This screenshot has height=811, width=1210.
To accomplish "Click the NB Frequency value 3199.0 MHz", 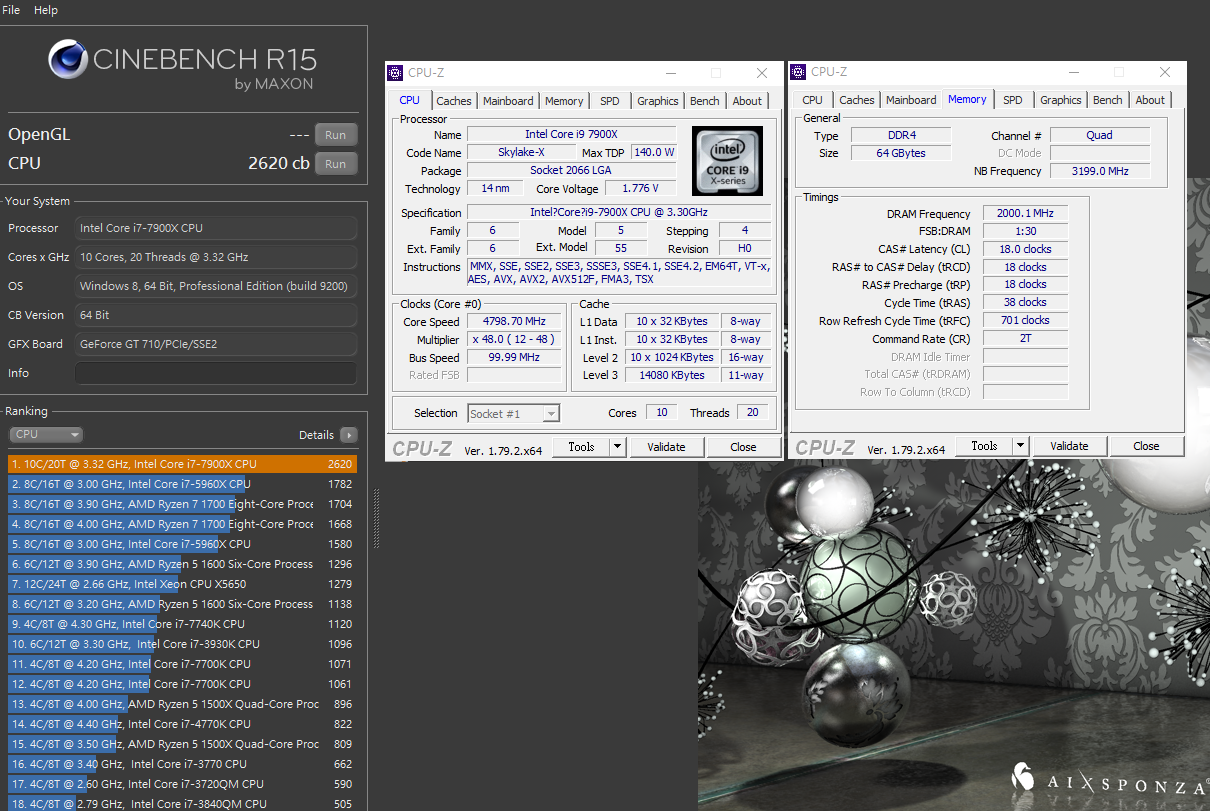I will click(1100, 171).
